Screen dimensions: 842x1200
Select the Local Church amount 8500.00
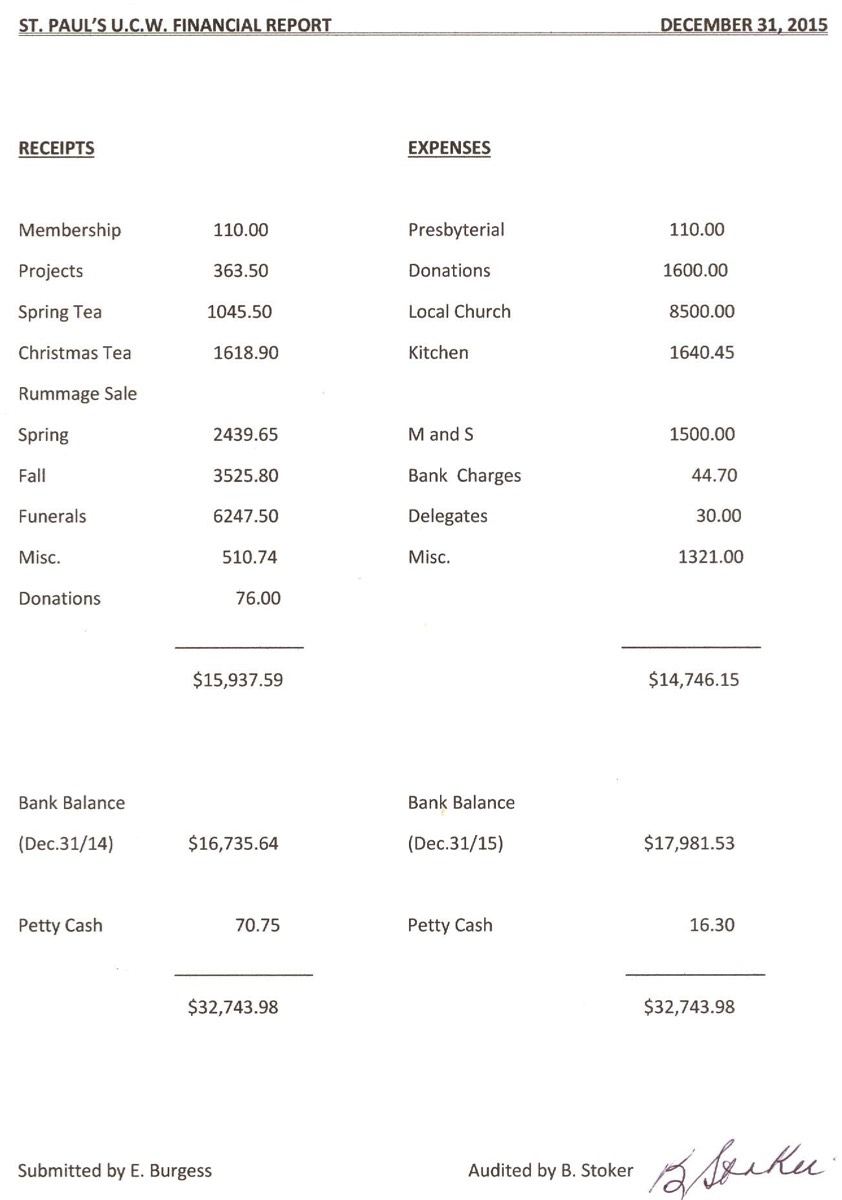click(x=702, y=312)
